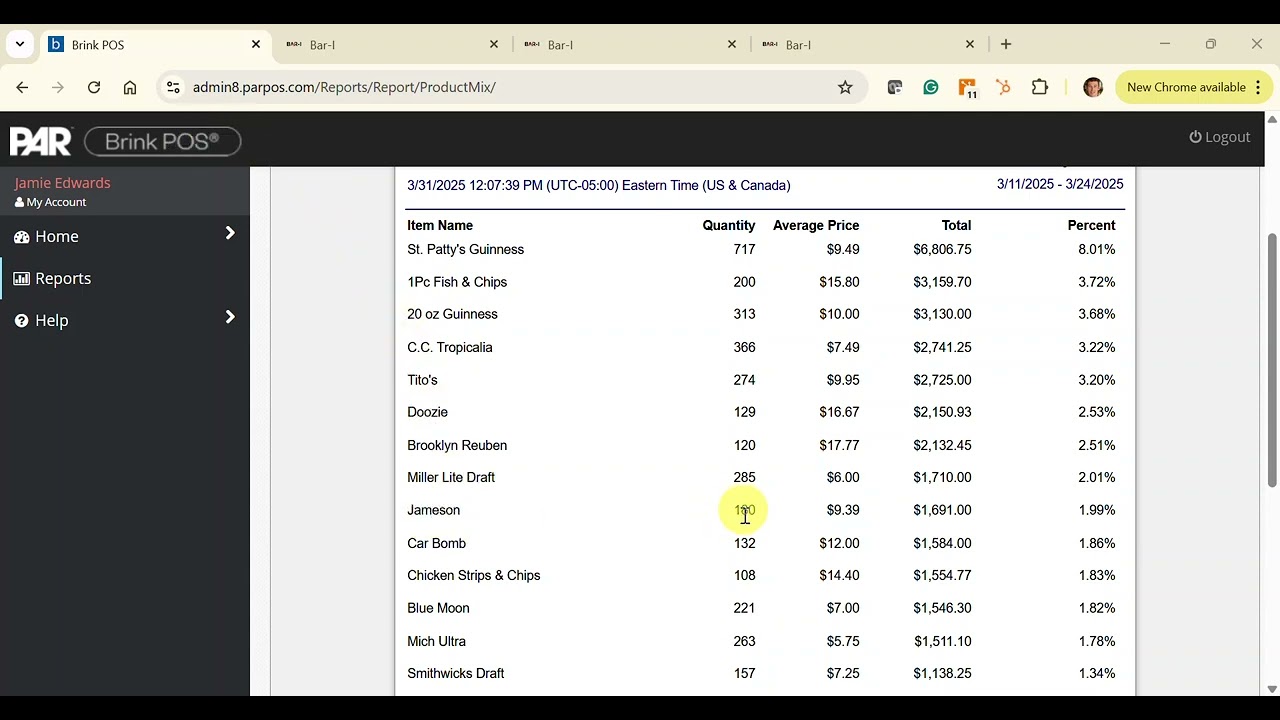Viewport: 1280px width, 720px height.
Task: Open the Home sidebar menu
Action: pos(124,236)
